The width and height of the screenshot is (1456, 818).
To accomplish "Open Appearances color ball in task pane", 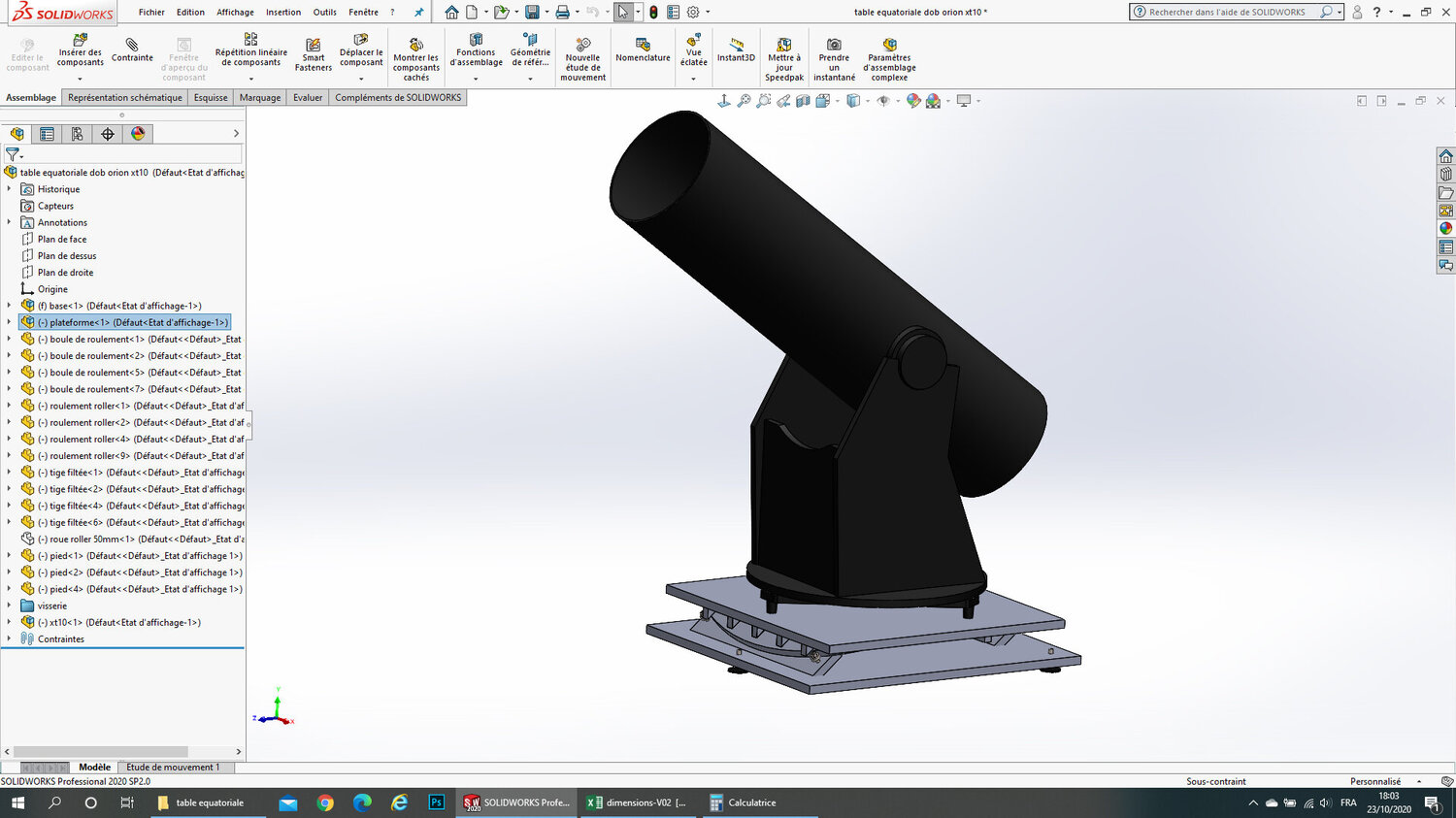I will [1445, 229].
